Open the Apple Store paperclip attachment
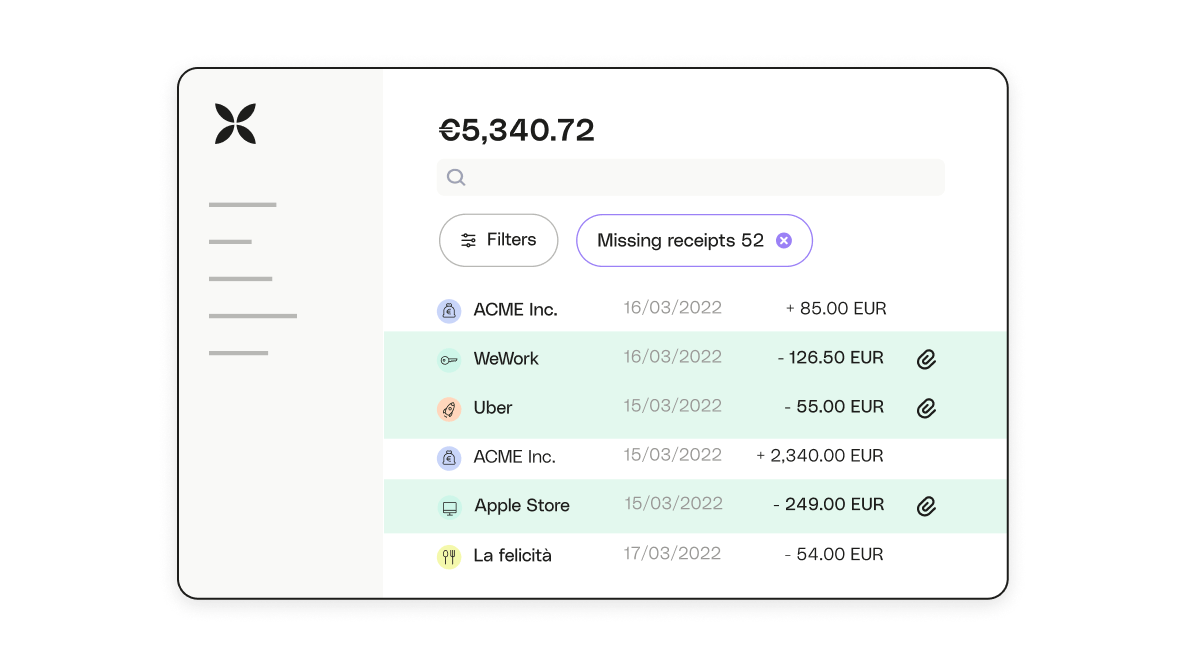 click(x=926, y=506)
